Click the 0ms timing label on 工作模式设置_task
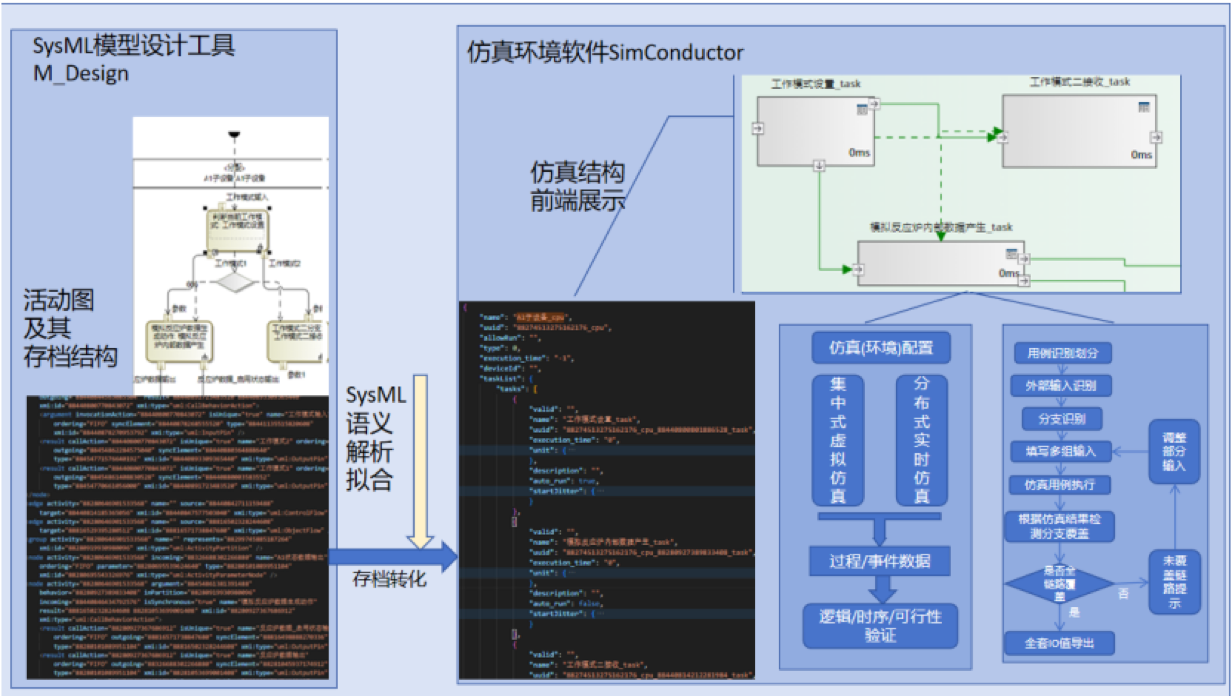The height and width of the screenshot is (696, 1232). (x=860, y=152)
